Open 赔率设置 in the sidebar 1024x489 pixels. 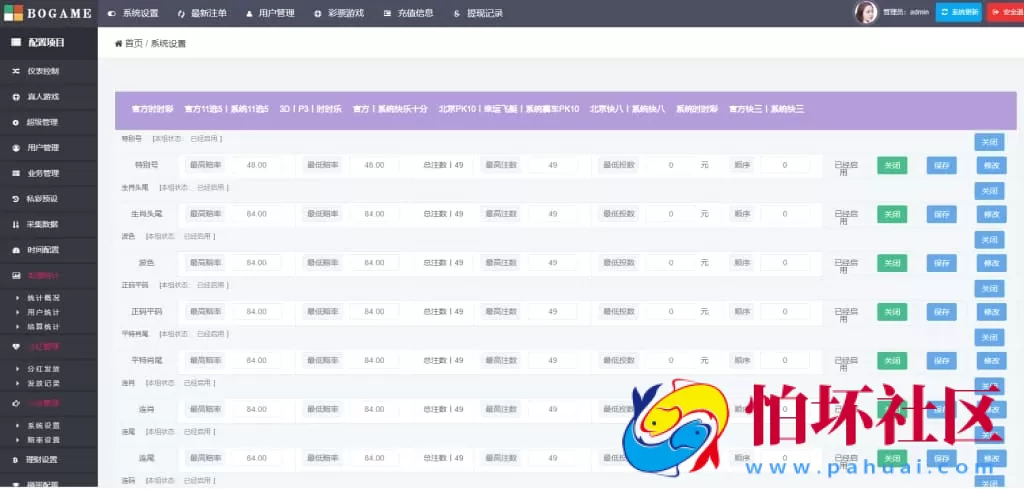point(44,440)
